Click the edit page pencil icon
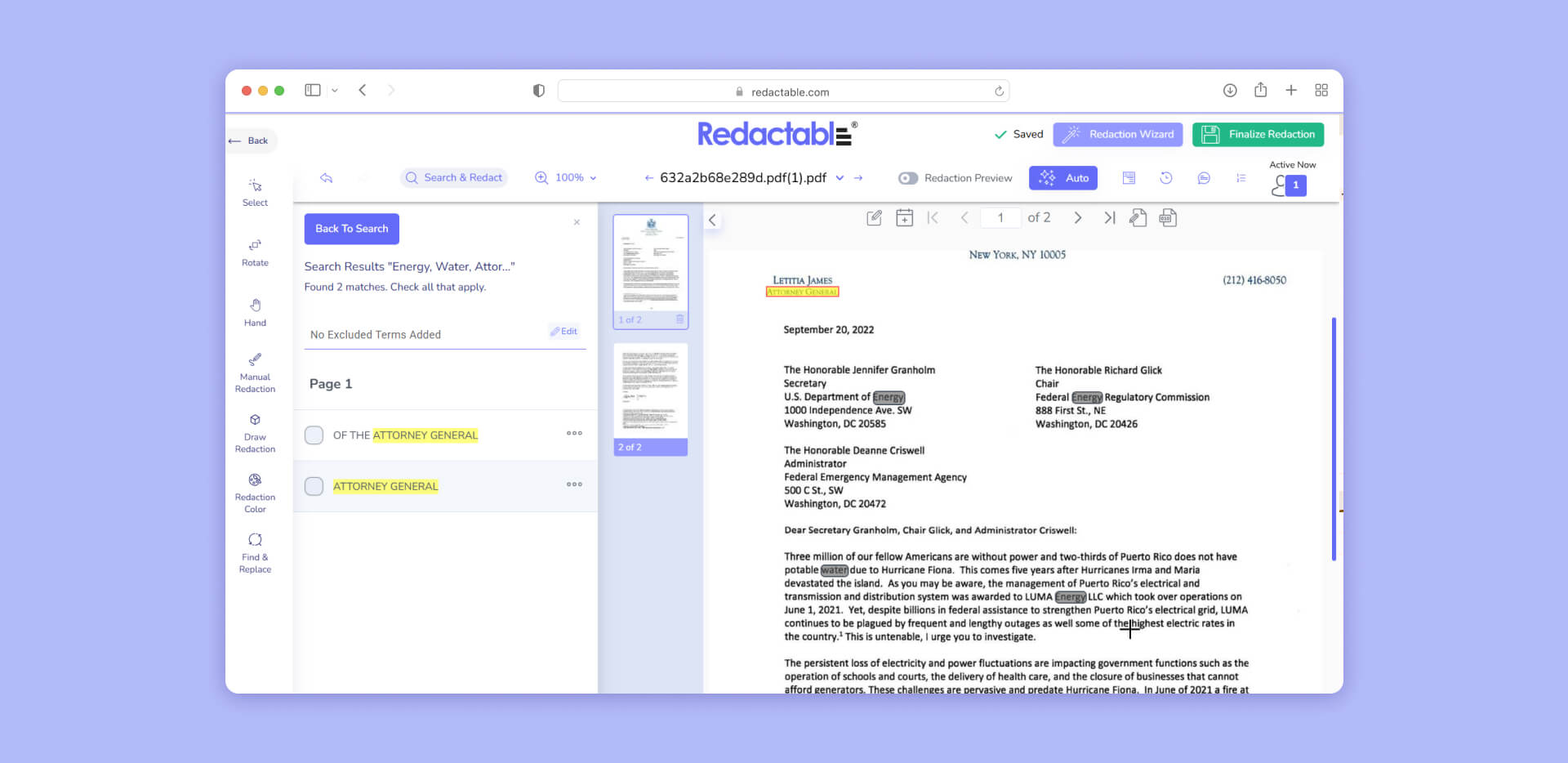1568x763 pixels. click(874, 218)
